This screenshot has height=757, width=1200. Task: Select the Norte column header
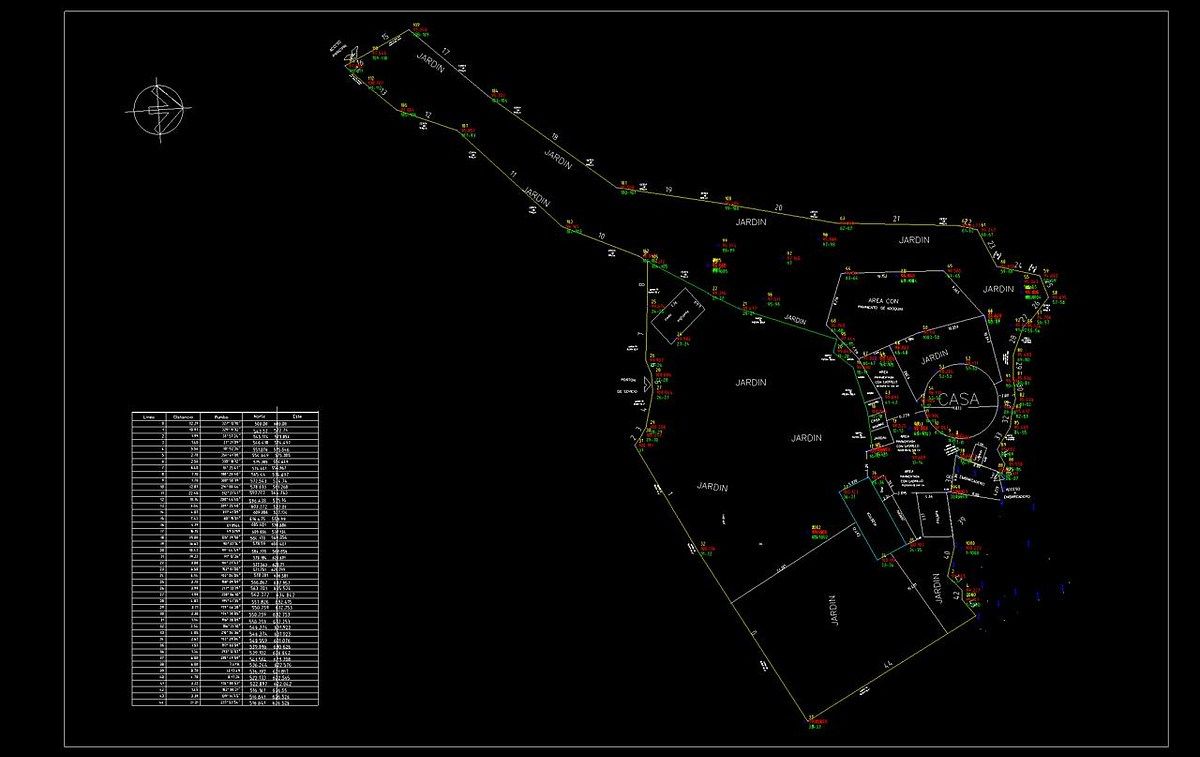259,415
